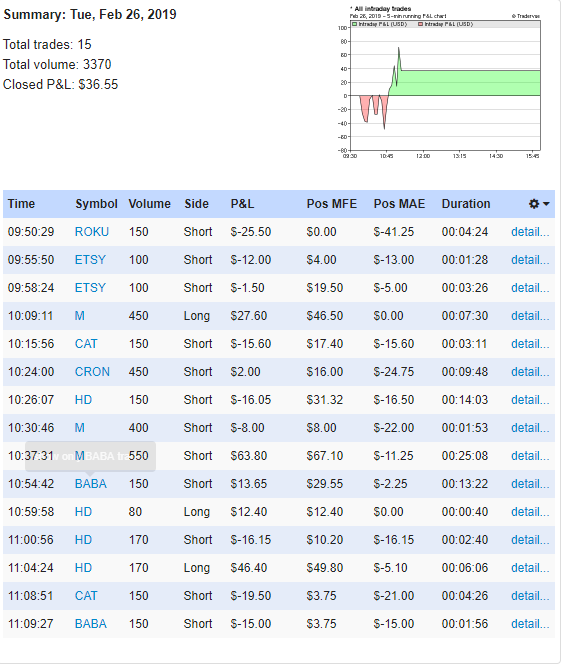Click the Summary: Tue, Feb 26, 2019 heading

(x=90, y=14)
